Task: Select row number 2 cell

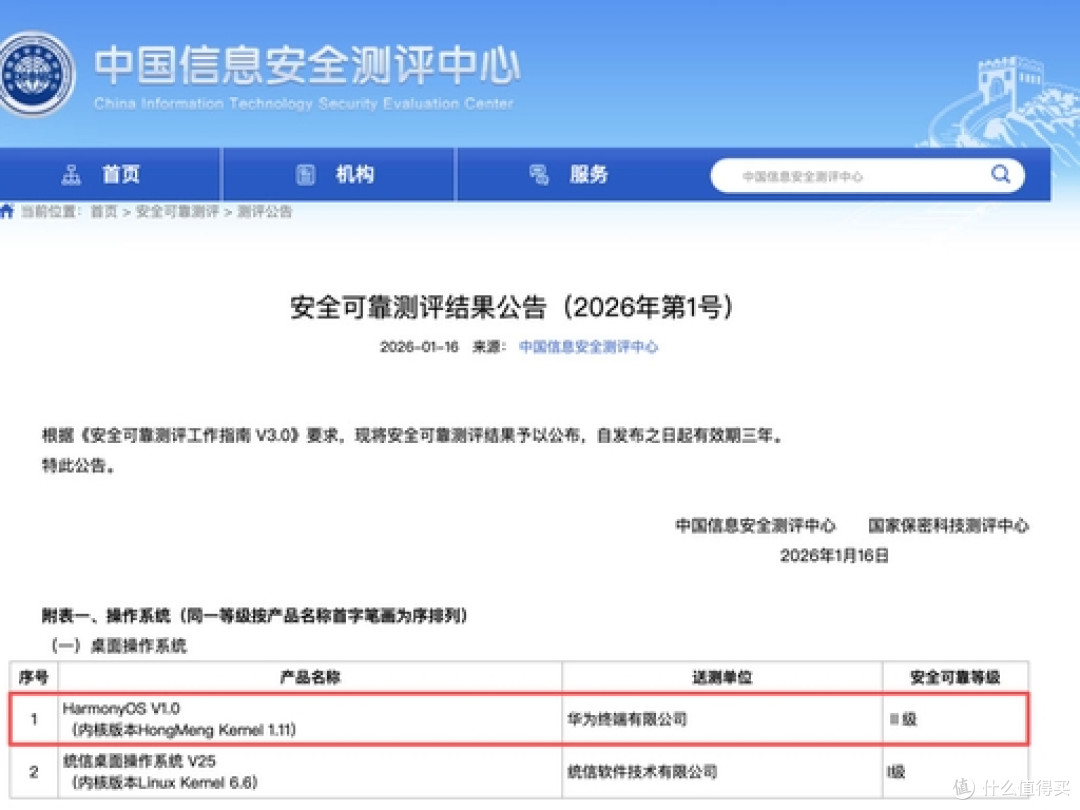Action: (x=34, y=771)
